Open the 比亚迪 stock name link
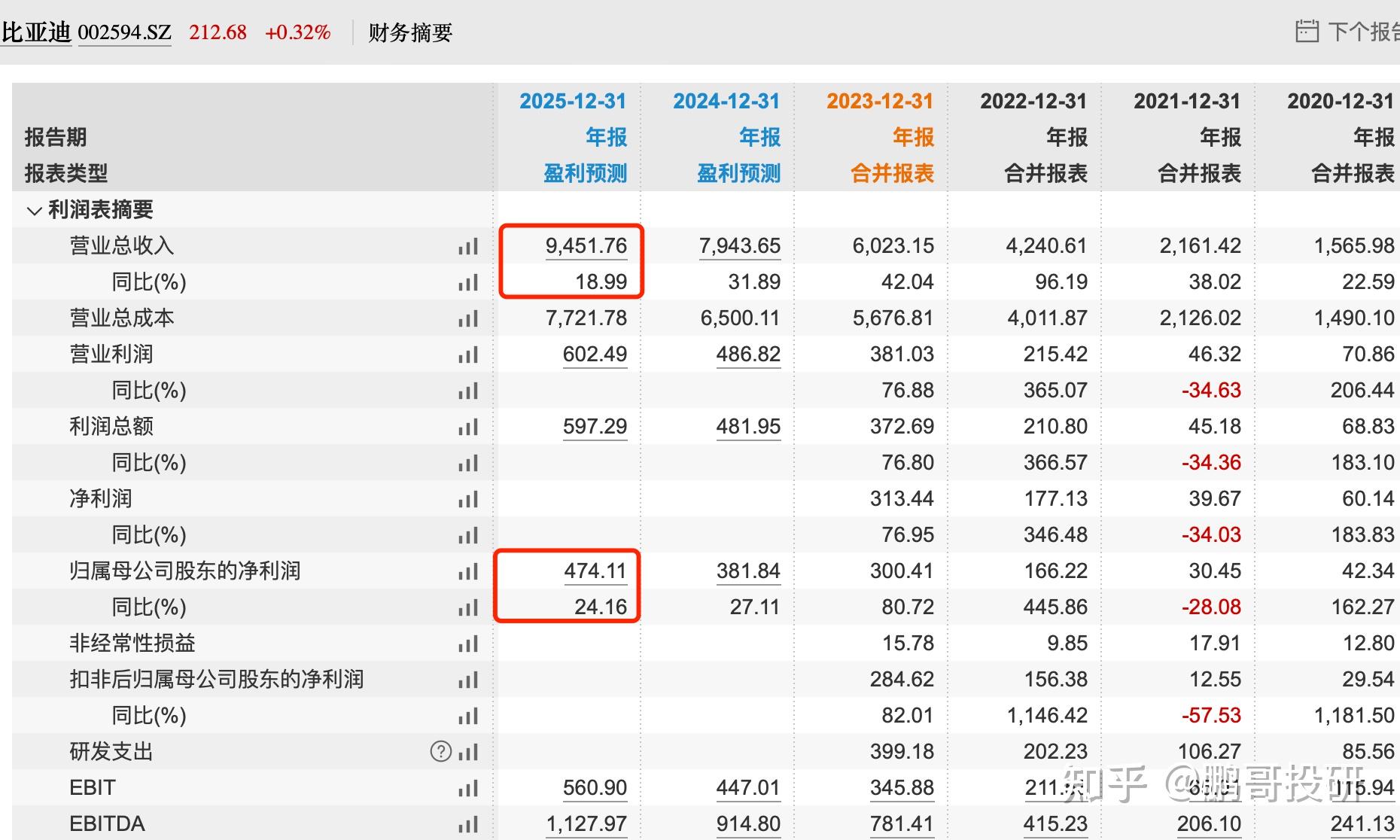The image size is (1400, 840). tap(36, 32)
